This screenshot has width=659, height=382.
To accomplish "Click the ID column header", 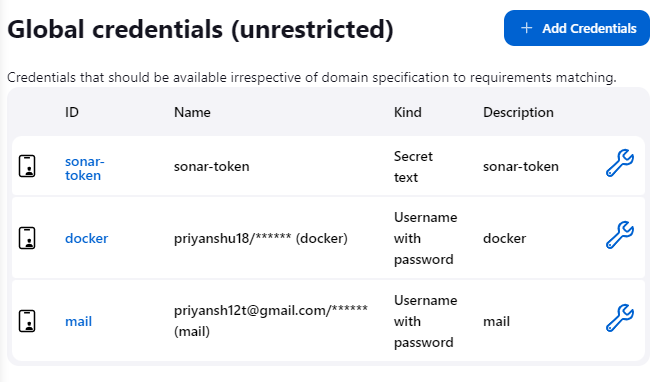I will click(72, 112).
